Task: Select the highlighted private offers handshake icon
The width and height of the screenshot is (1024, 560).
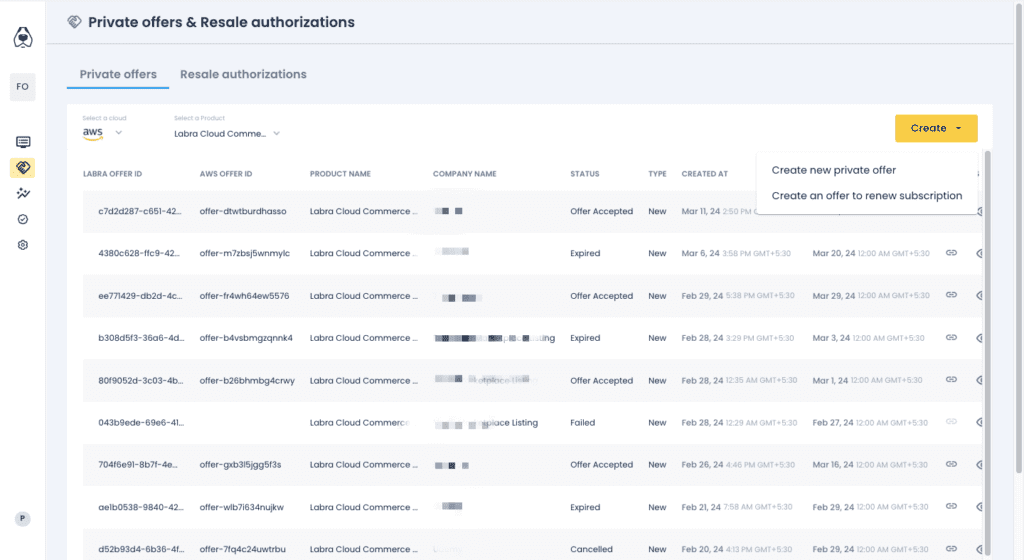Action: click(23, 167)
